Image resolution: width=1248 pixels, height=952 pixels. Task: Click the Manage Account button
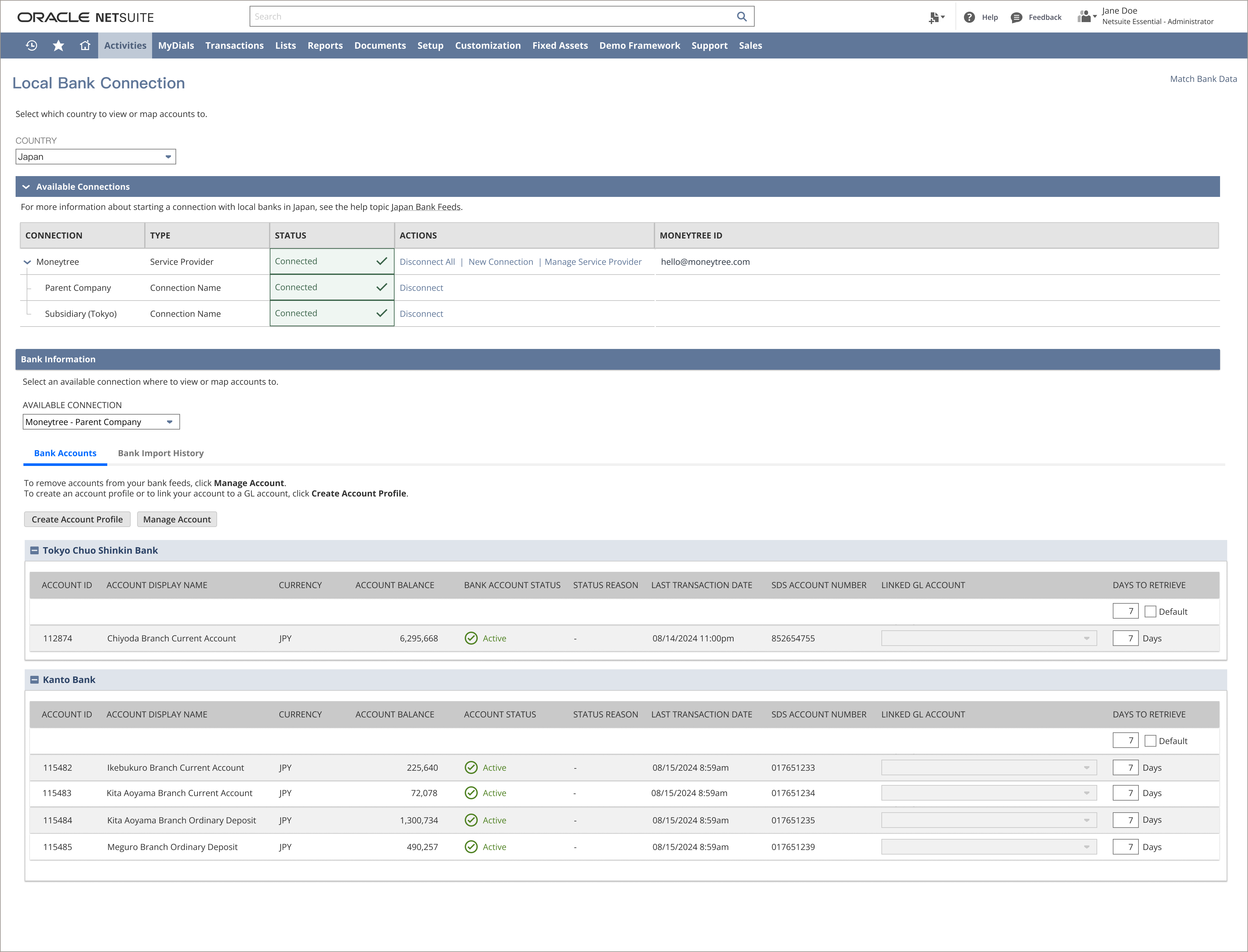177,519
